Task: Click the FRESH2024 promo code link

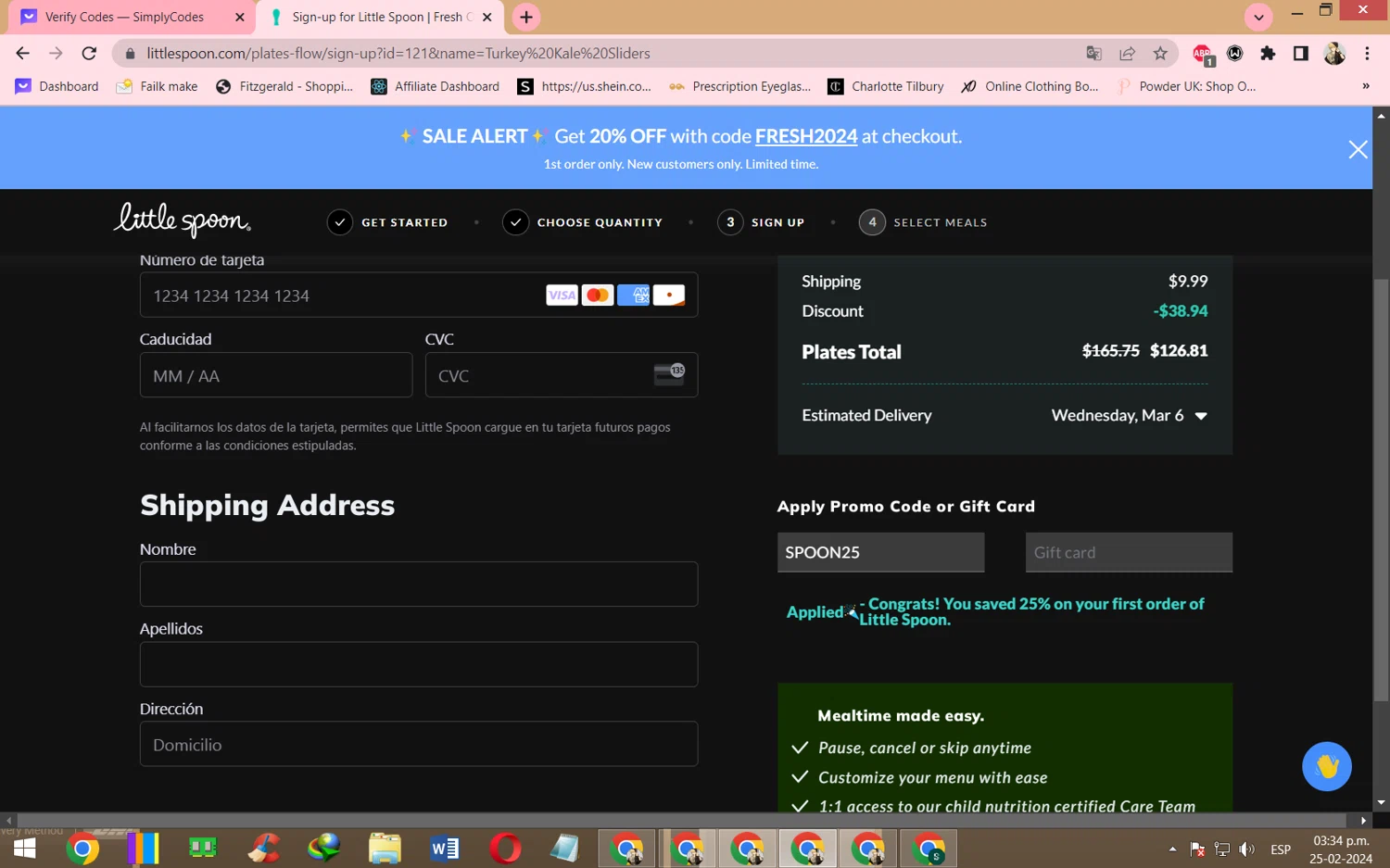Action: click(x=806, y=136)
